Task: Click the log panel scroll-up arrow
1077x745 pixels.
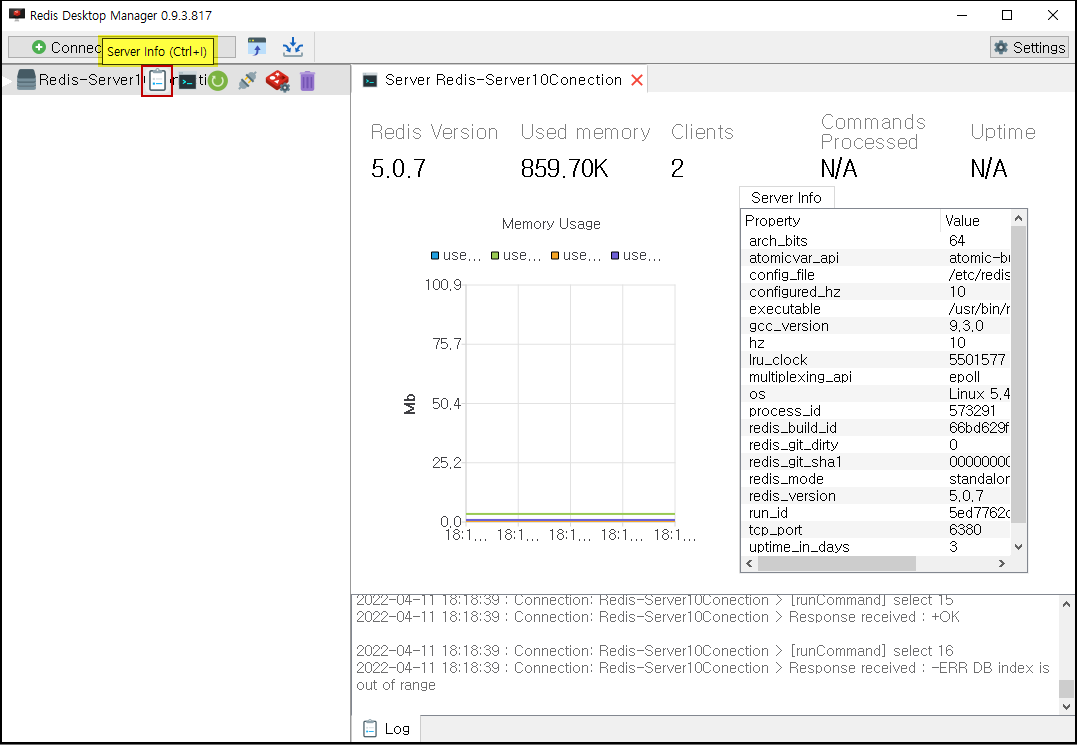Action: click(x=1066, y=604)
